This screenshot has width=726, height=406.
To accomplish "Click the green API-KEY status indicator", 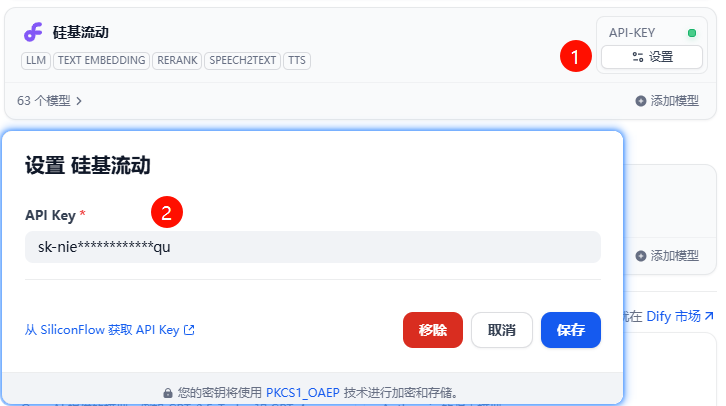I will click(692, 33).
